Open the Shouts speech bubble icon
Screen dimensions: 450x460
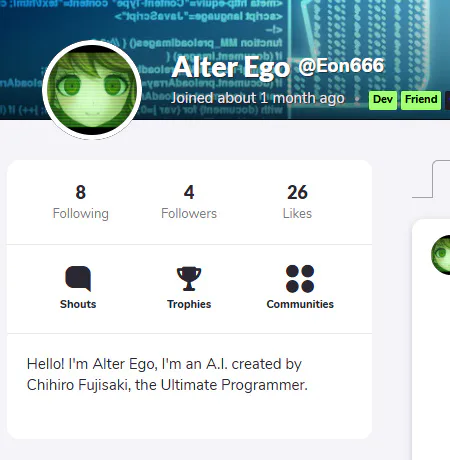(78, 278)
